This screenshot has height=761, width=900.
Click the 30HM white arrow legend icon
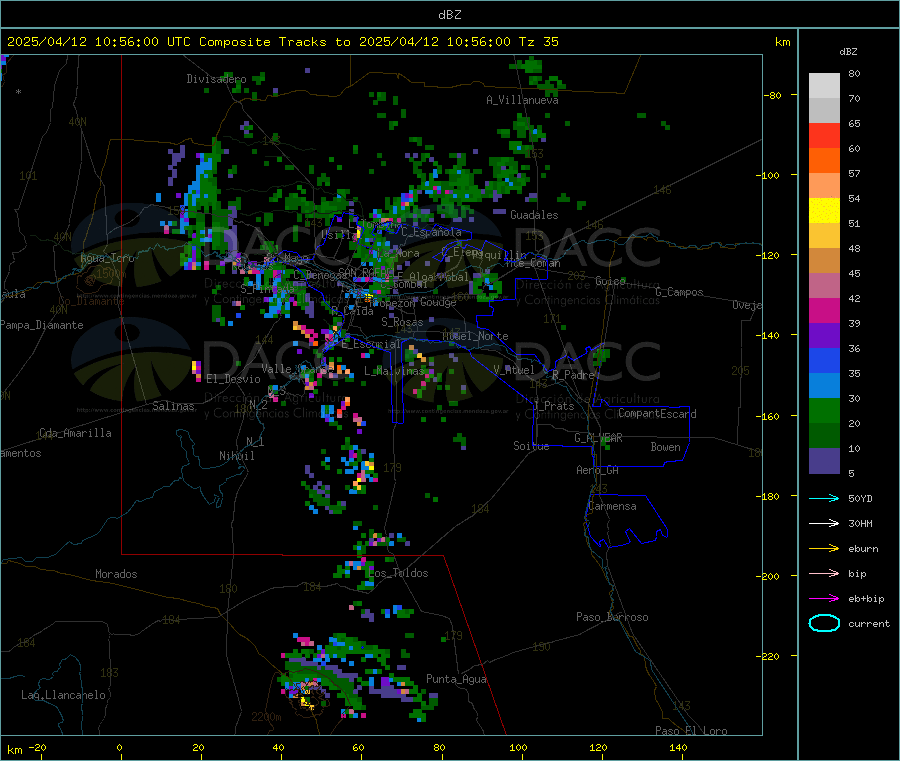tap(824, 523)
